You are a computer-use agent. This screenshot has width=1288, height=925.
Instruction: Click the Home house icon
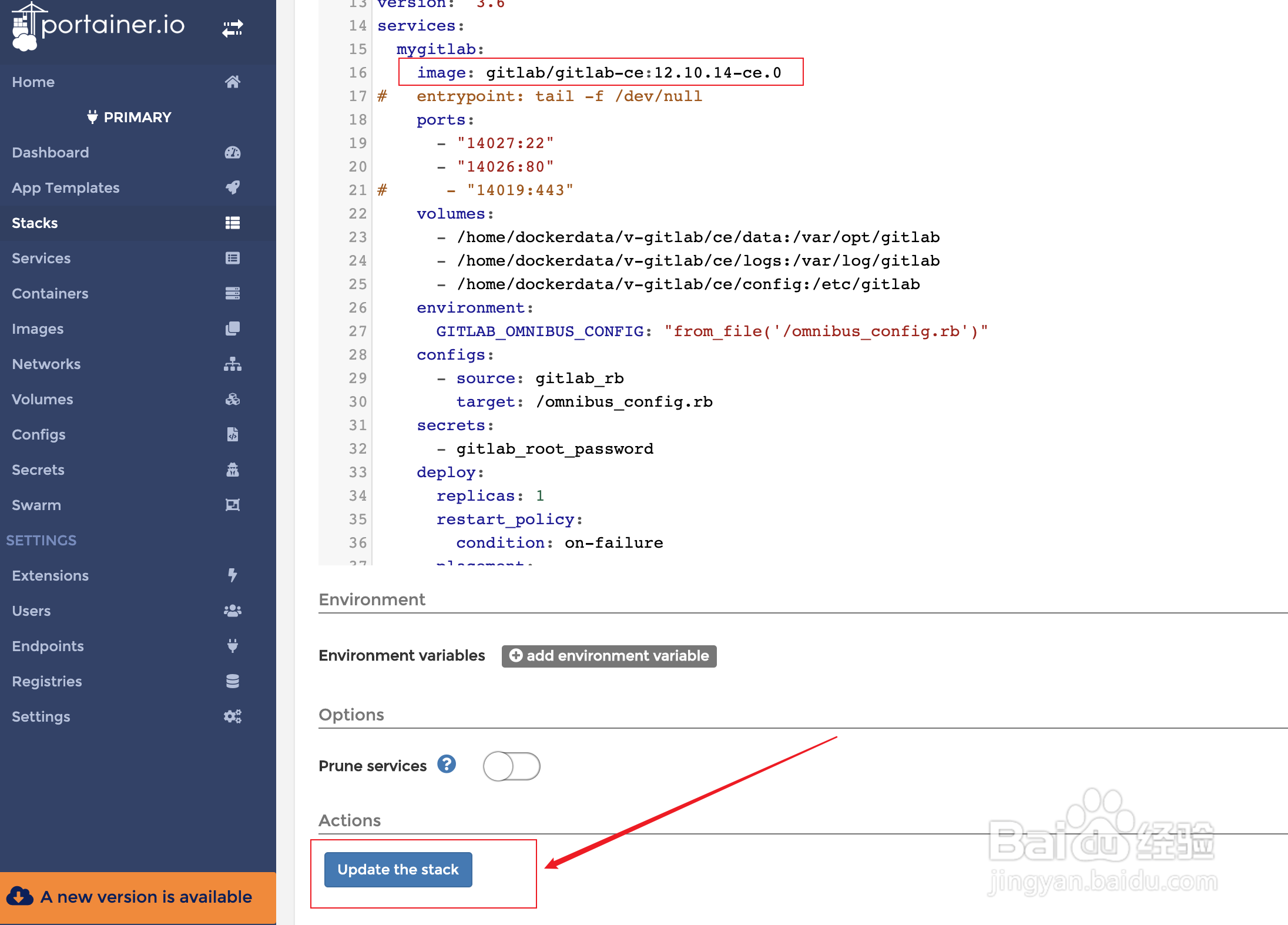click(x=233, y=82)
